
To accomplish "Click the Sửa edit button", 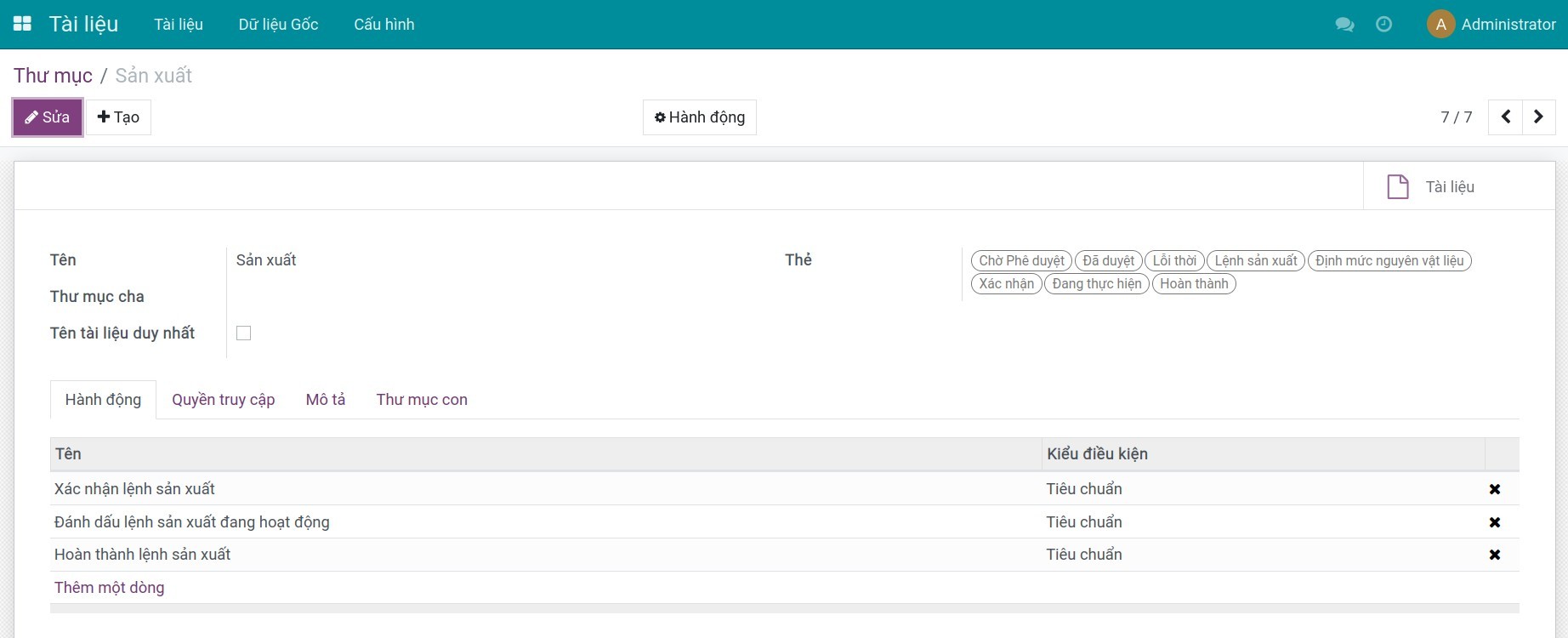I will click(x=48, y=117).
